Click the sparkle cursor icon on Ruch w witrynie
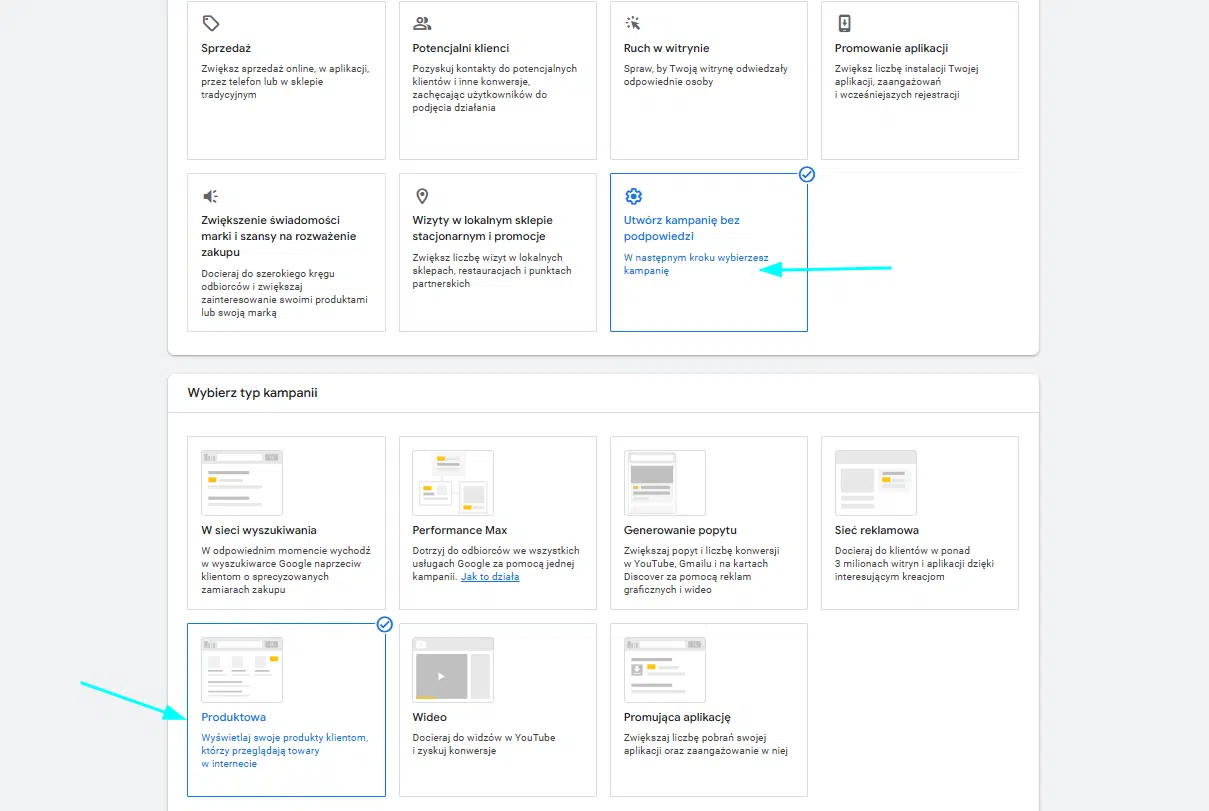The height and width of the screenshot is (811, 1209). coord(633,23)
